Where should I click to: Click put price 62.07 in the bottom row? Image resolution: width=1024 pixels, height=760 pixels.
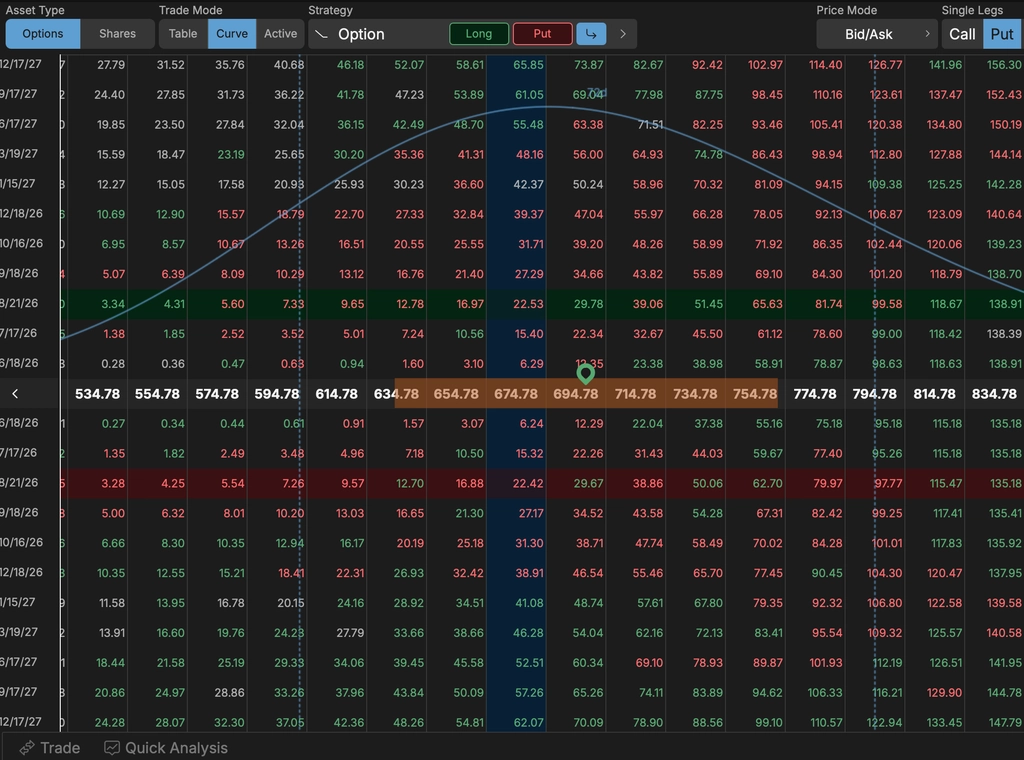pos(528,723)
